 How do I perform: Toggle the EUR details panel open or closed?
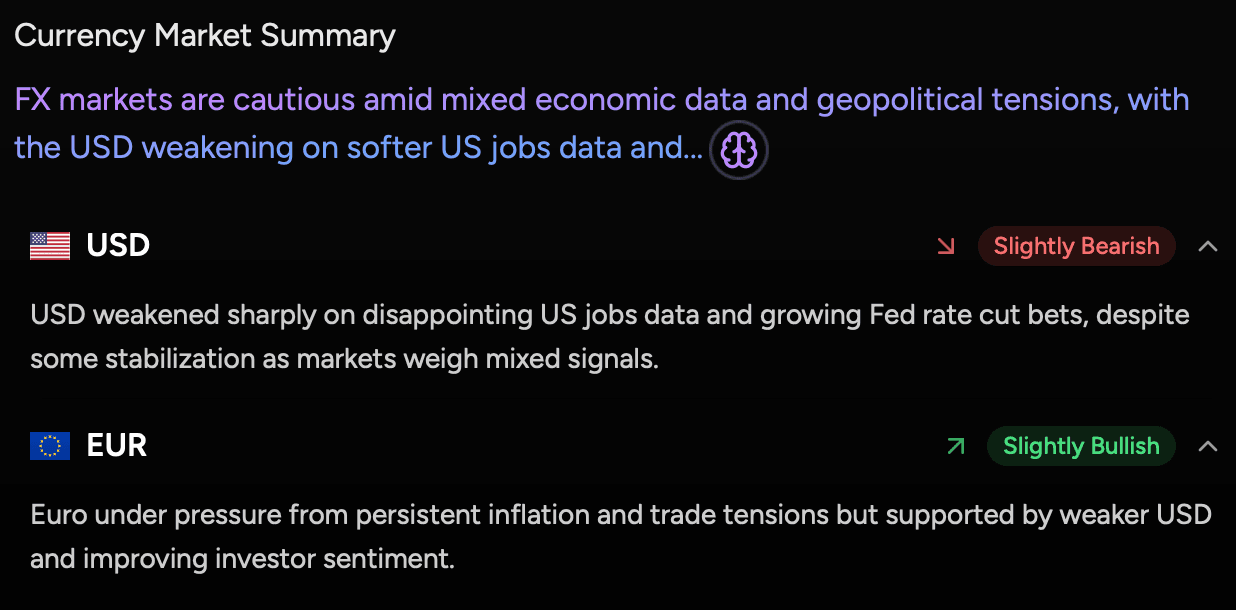[1208, 446]
